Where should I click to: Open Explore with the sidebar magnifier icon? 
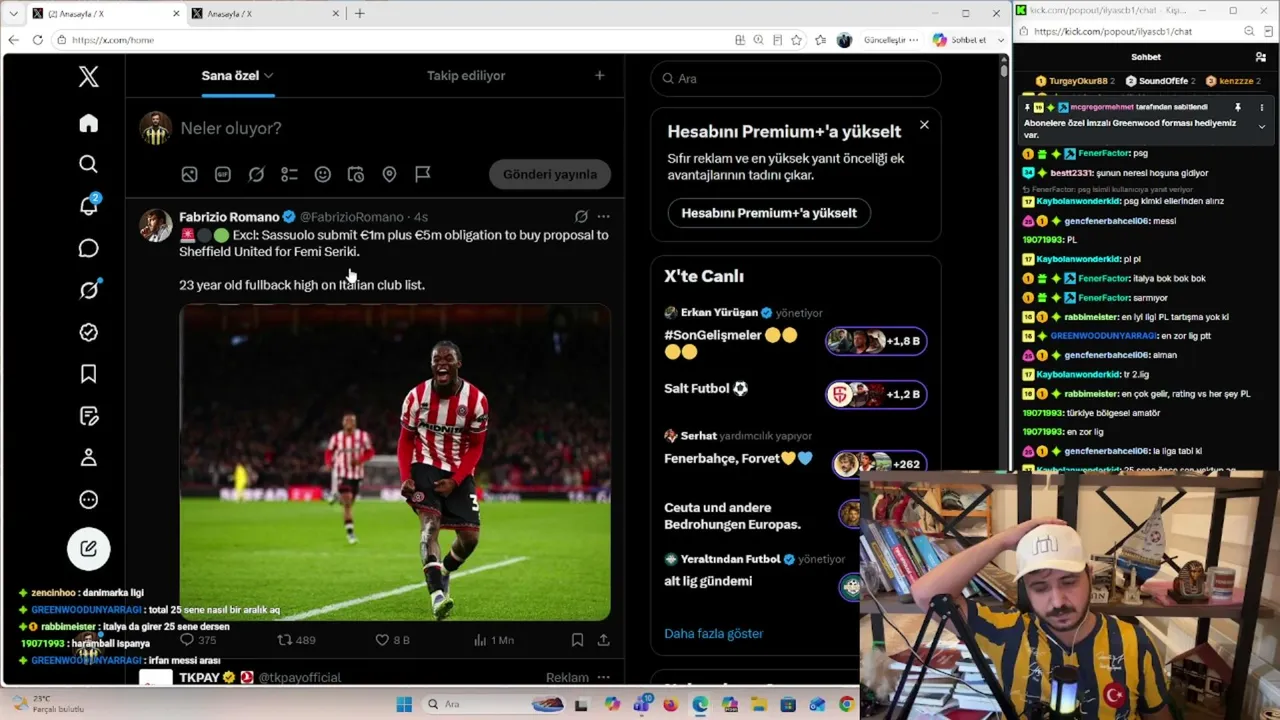(x=89, y=164)
